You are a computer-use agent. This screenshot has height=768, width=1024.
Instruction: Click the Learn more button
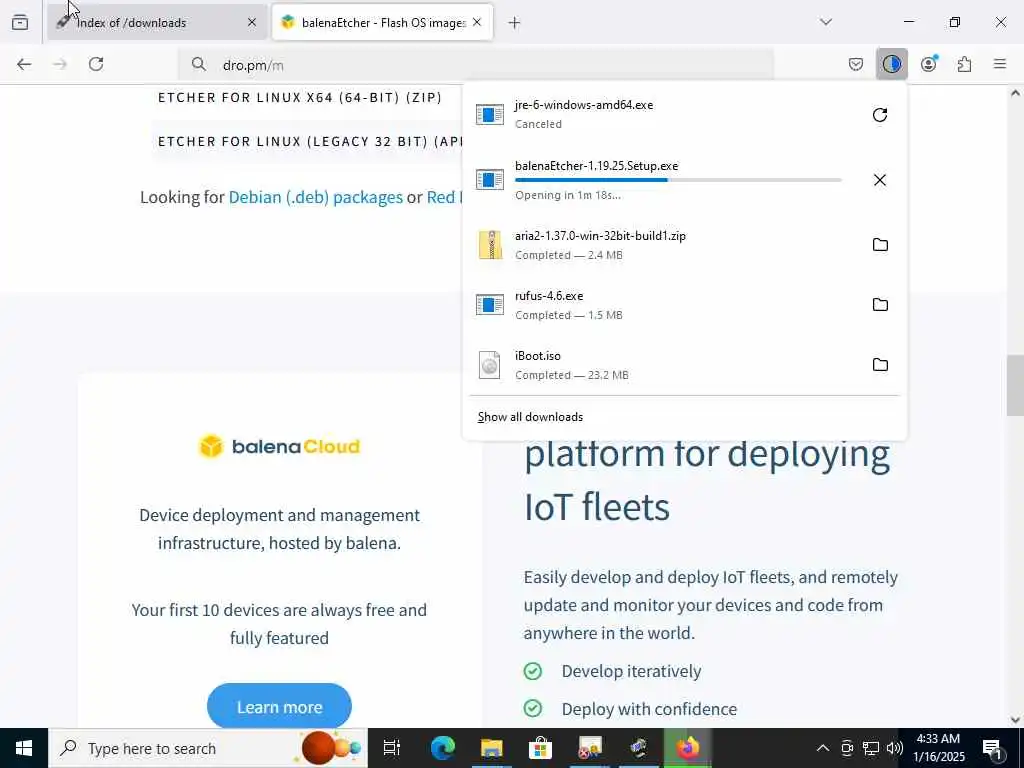click(280, 707)
